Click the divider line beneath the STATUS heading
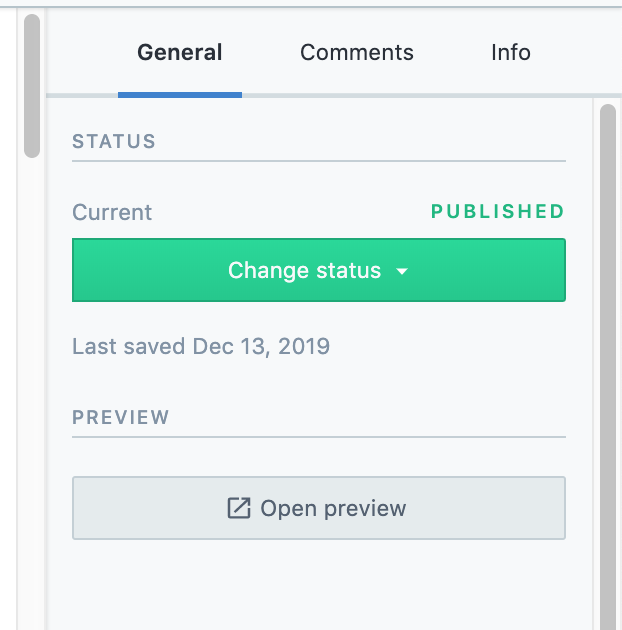622x630 pixels. click(x=319, y=161)
